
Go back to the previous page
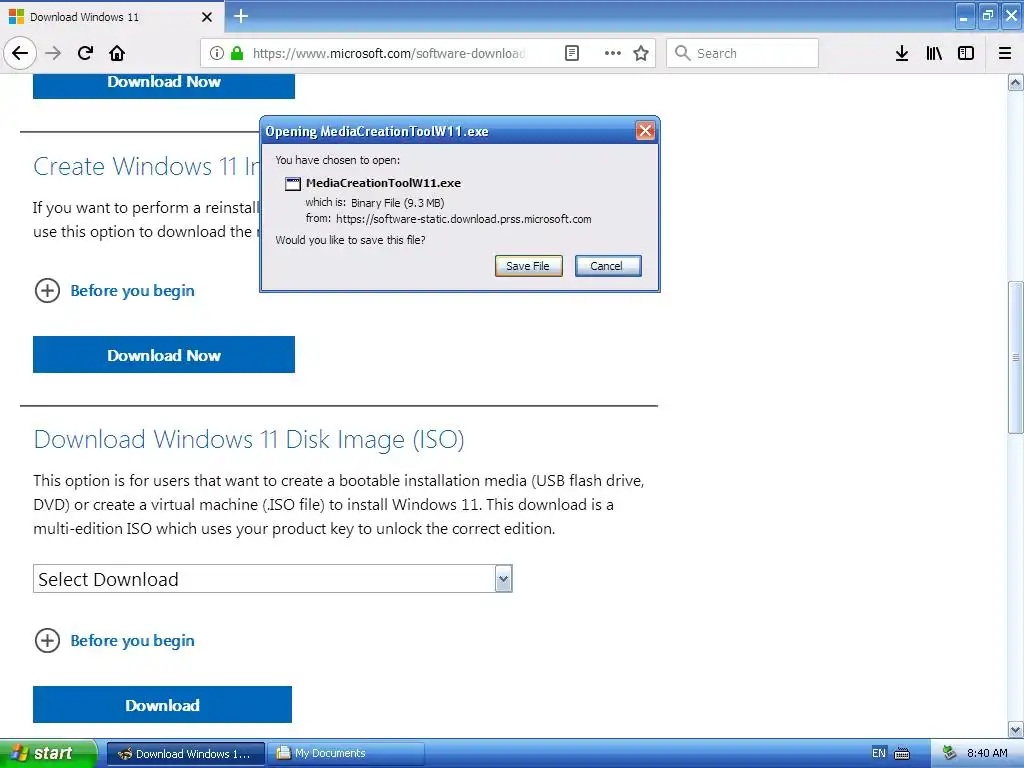[20, 53]
